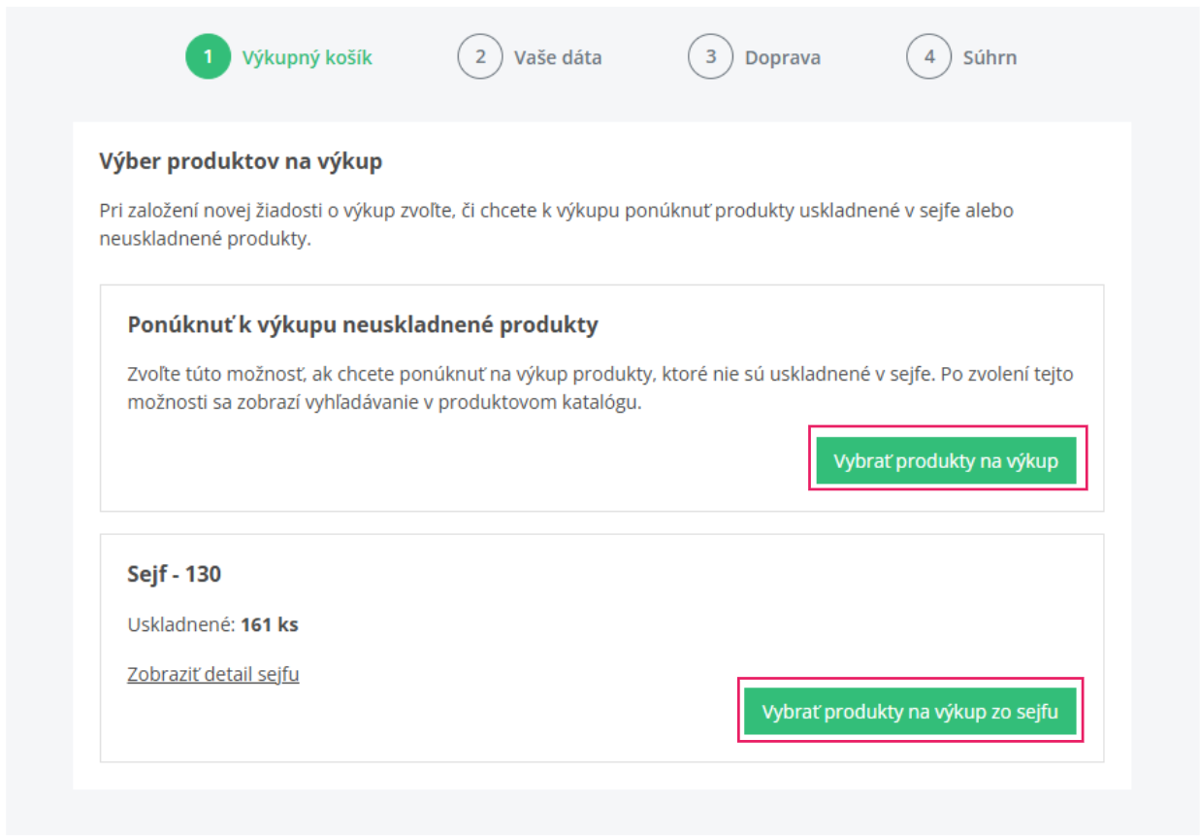Viewport: 1200px width, 837px height.
Task: Click the description starting Zvoľte túto možnosť
Action: point(600,374)
